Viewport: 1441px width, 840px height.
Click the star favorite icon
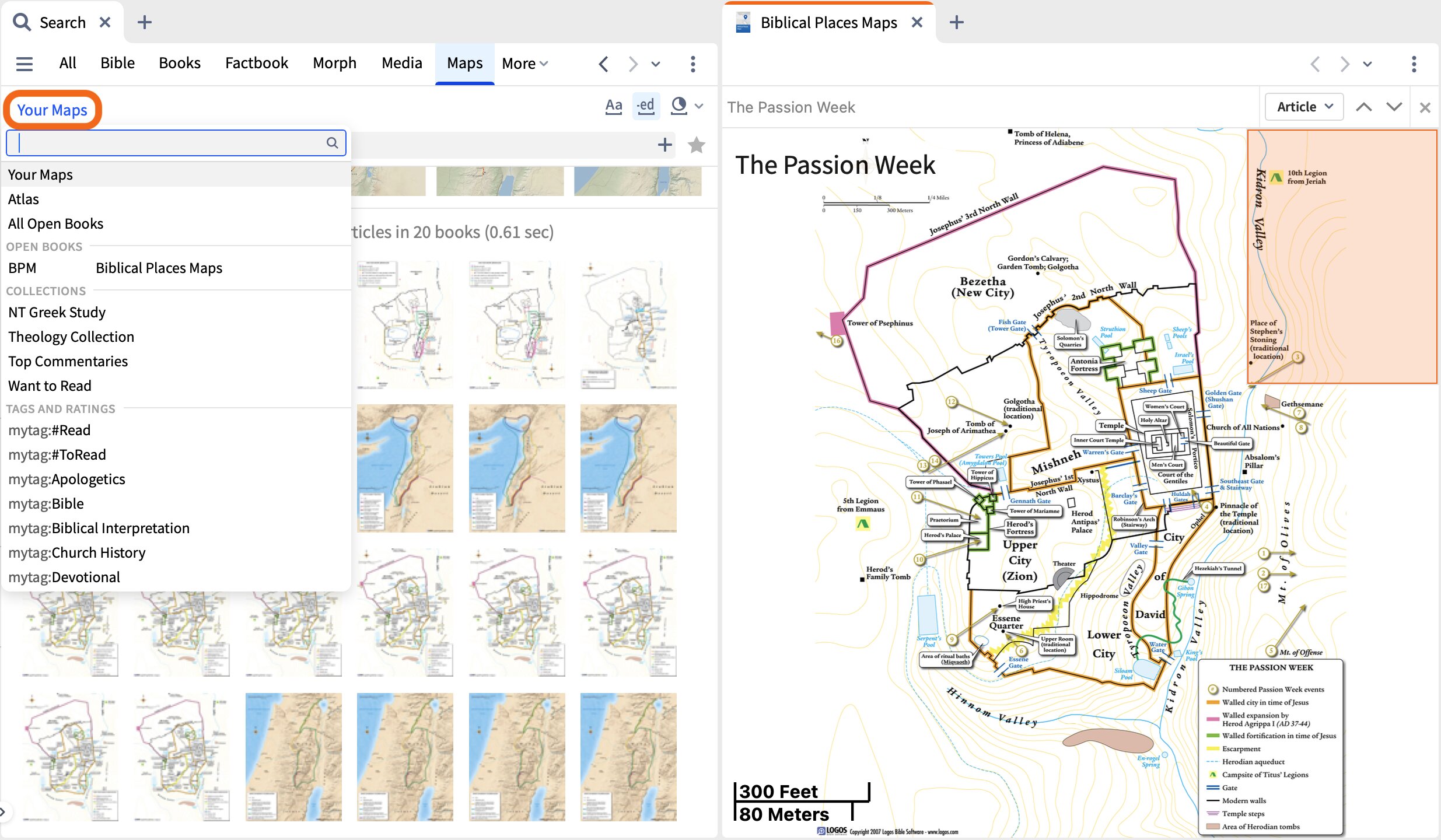pos(697,145)
